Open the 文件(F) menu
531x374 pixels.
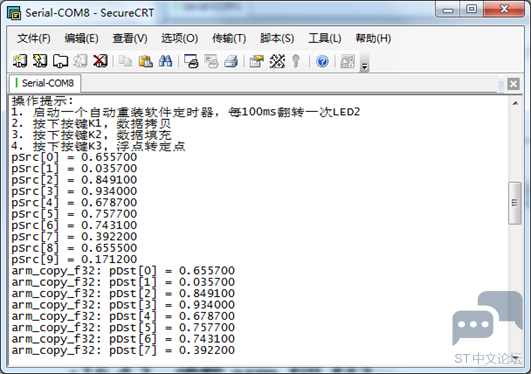tap(34, 38)
